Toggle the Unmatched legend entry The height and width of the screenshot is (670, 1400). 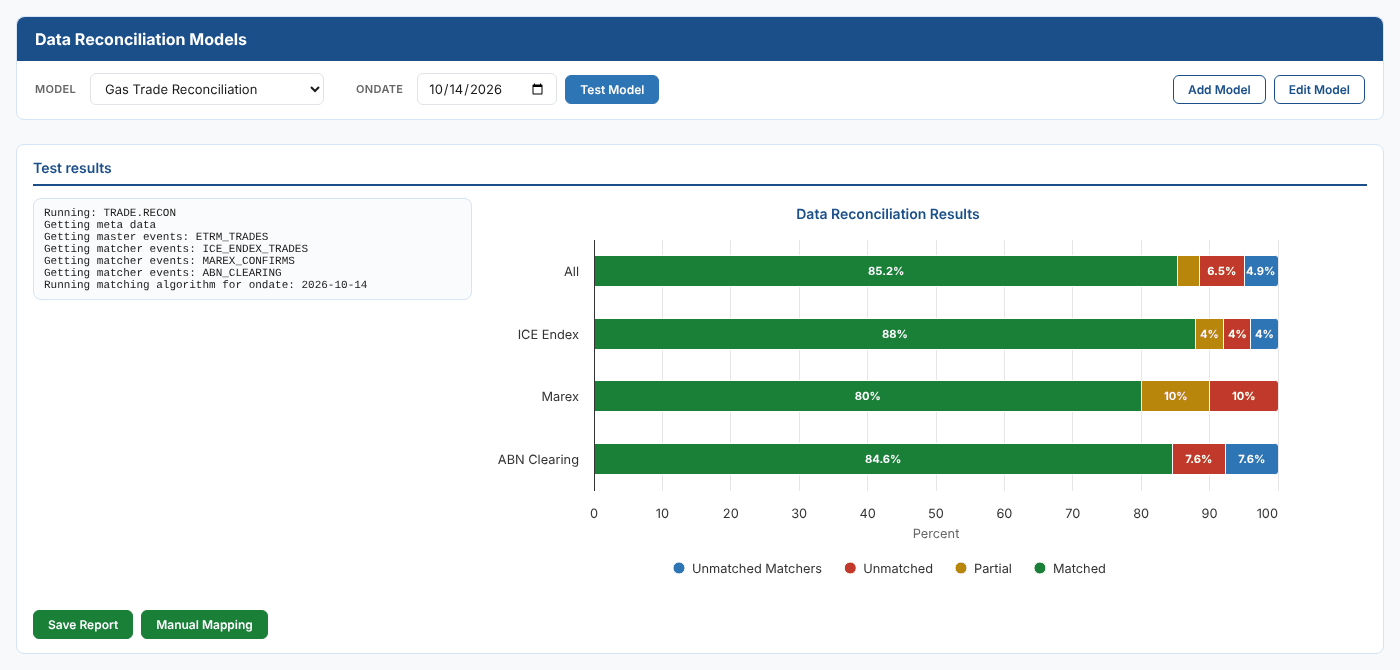tap(889, 568)
